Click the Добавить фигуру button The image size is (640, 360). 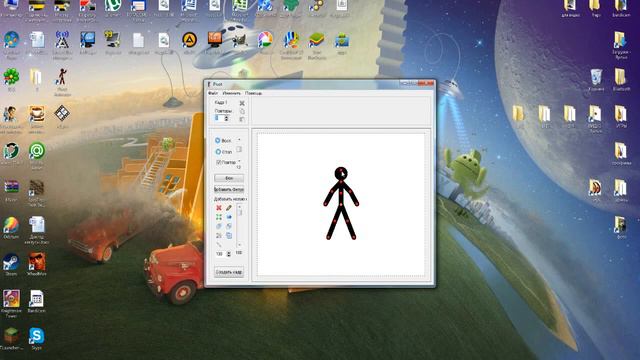point(229,190)
